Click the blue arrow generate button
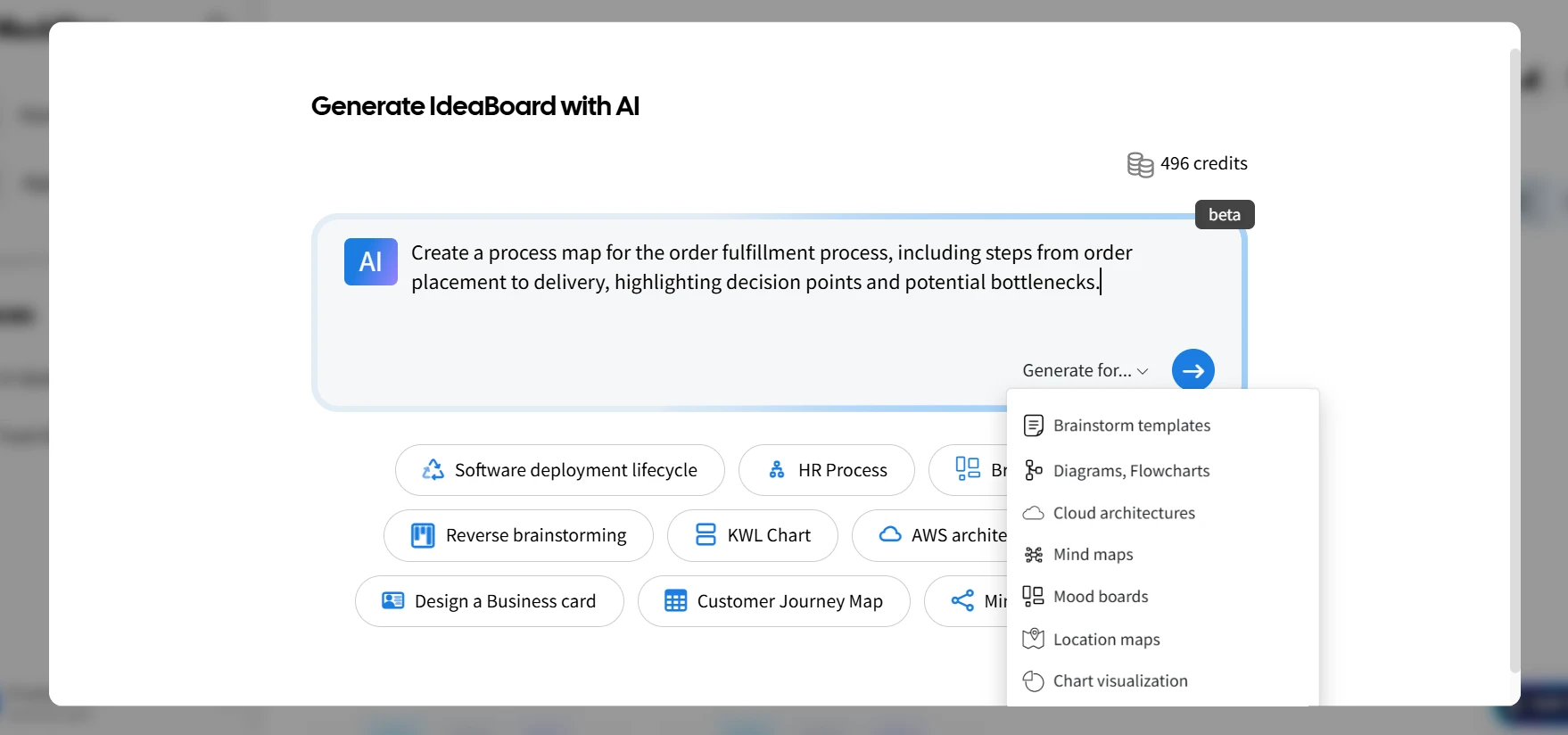The image size is (1568, 735). click(1193, 370)
